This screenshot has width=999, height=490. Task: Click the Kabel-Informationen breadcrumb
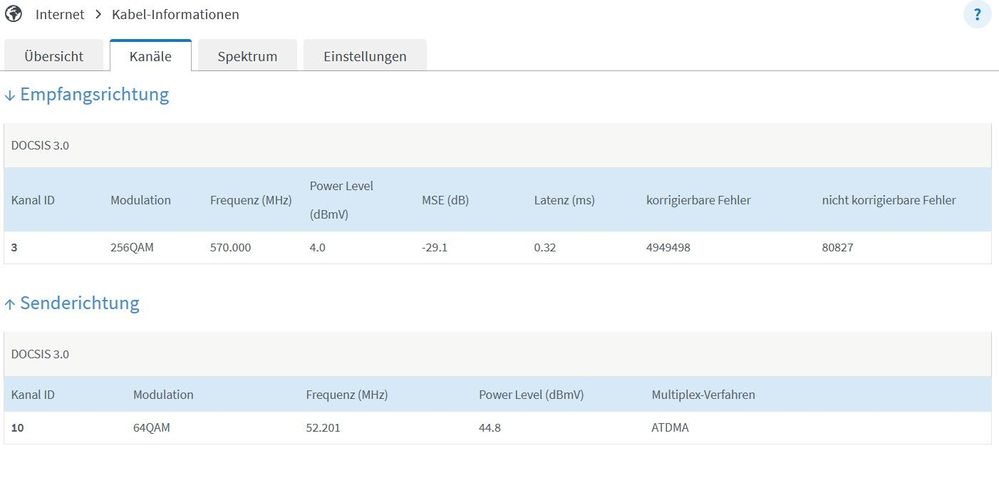click(x=175, y=15)
